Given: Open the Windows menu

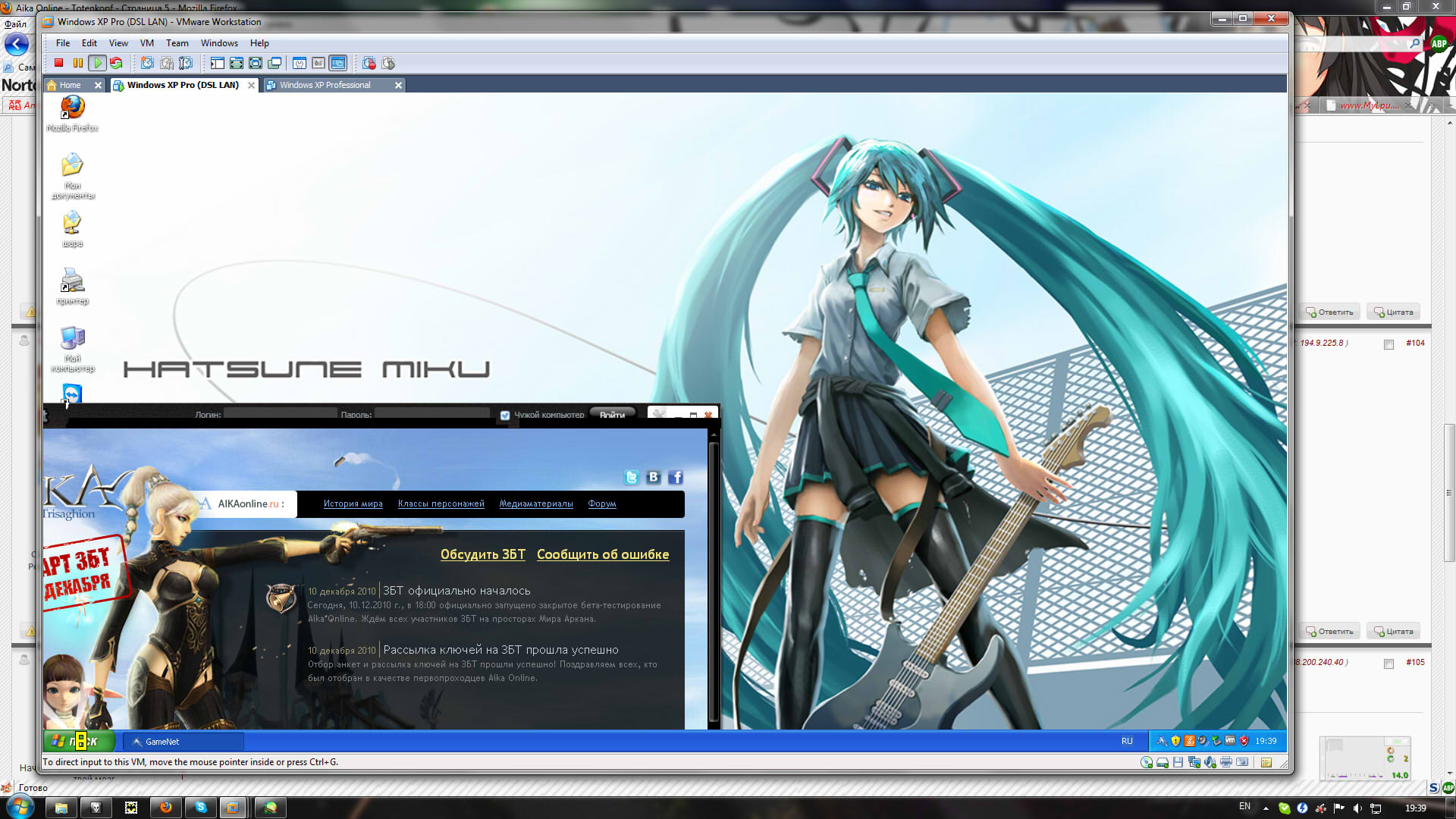Looking at the screenshot, I should click(x=219, y=43).
